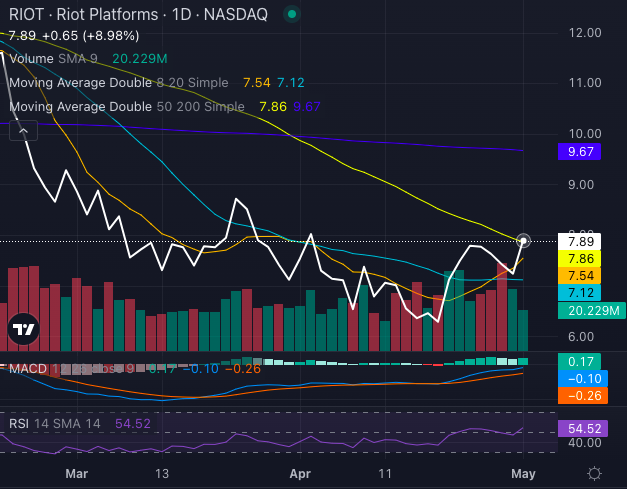Viewport: 627px width, 489px height.
Task: Click the 9.00 price scale value
Action: click(x=581, y=185)
